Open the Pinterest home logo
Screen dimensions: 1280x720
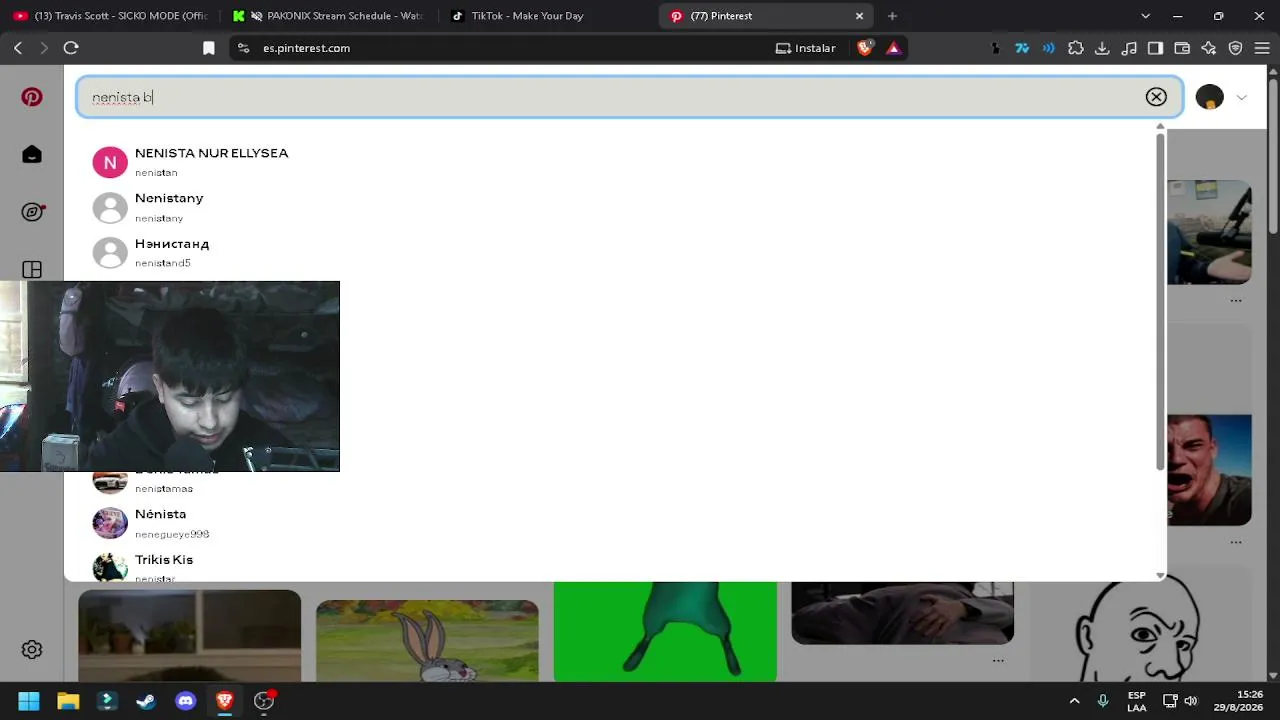click(x=32, y=97)
